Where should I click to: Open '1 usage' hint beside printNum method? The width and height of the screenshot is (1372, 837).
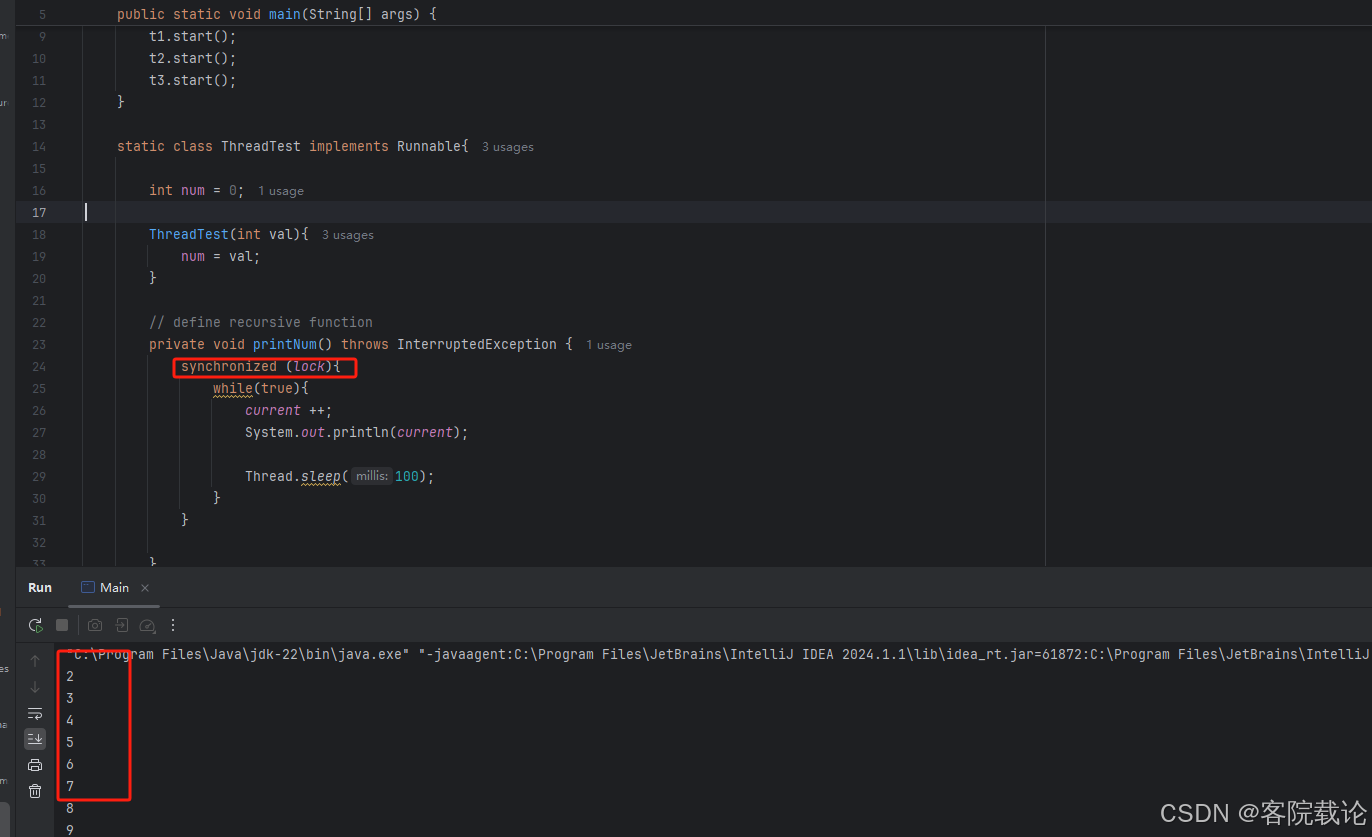tap(609, 345)
